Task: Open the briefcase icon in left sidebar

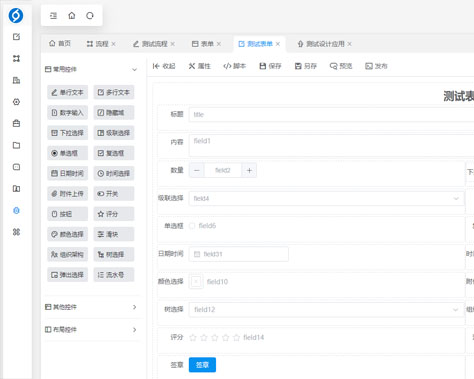Action: coord(16,123)
